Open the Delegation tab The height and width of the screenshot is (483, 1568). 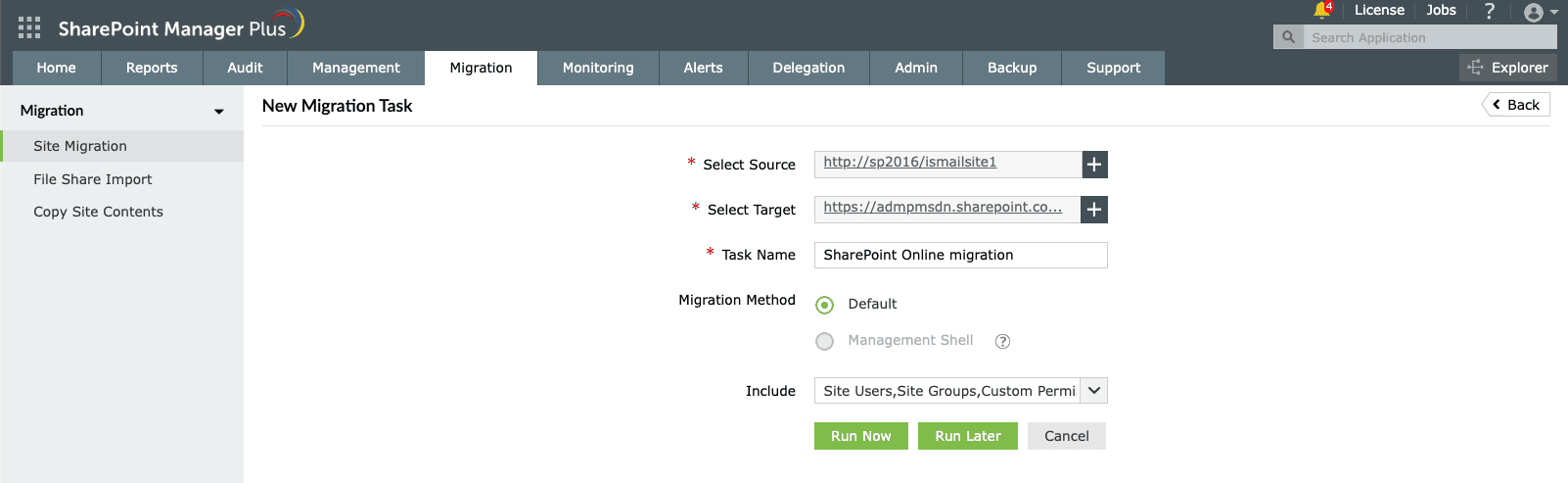point(808,68)
